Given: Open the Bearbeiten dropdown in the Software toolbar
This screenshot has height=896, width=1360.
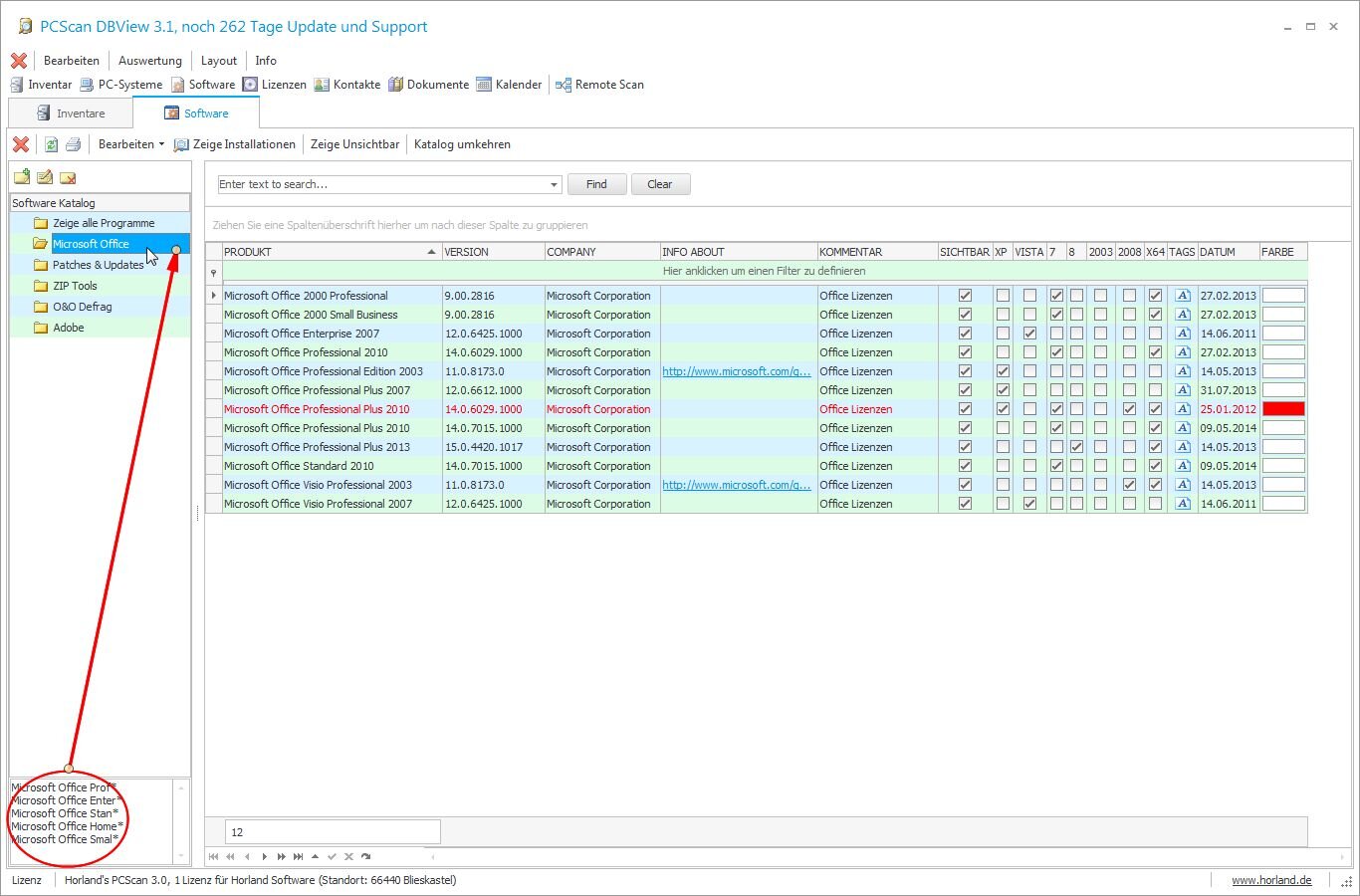Looking at the screenshot, I should coord(131,144).
